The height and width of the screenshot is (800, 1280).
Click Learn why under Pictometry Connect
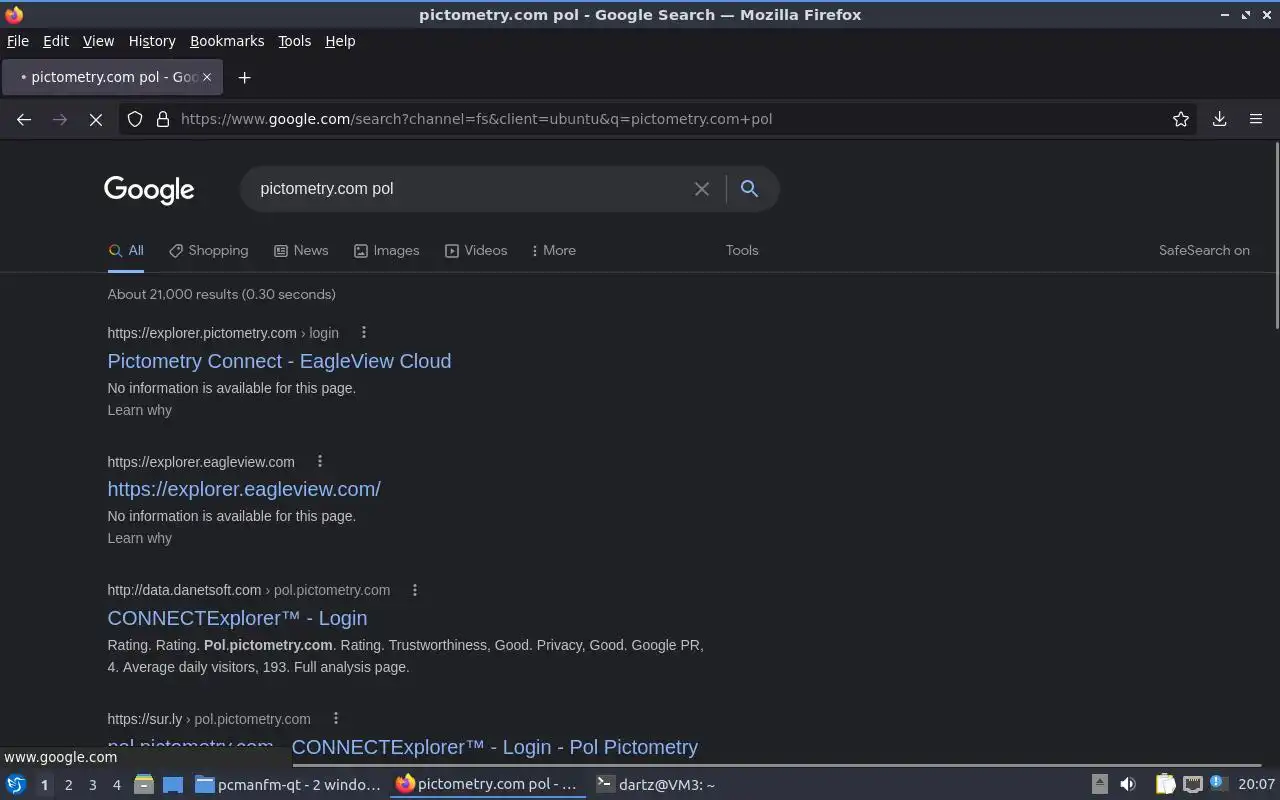tap(139, 410)
